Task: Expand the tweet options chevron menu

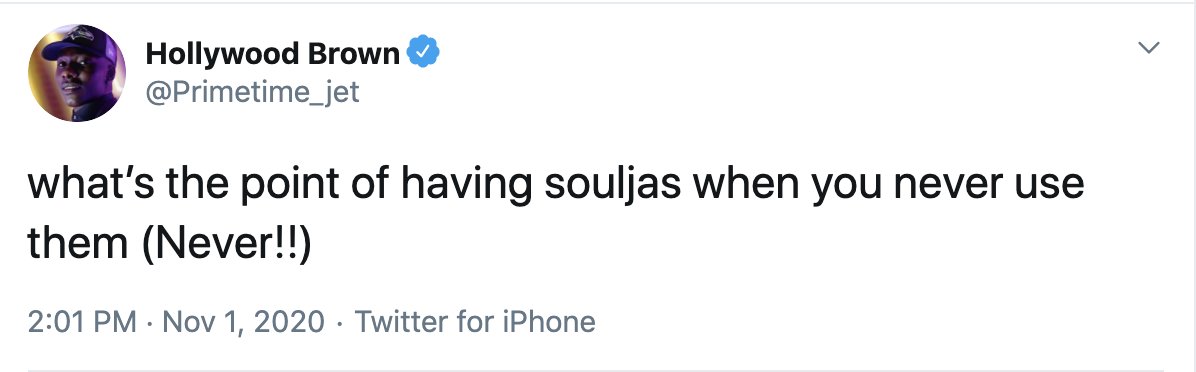Action: pos(1149,47)
